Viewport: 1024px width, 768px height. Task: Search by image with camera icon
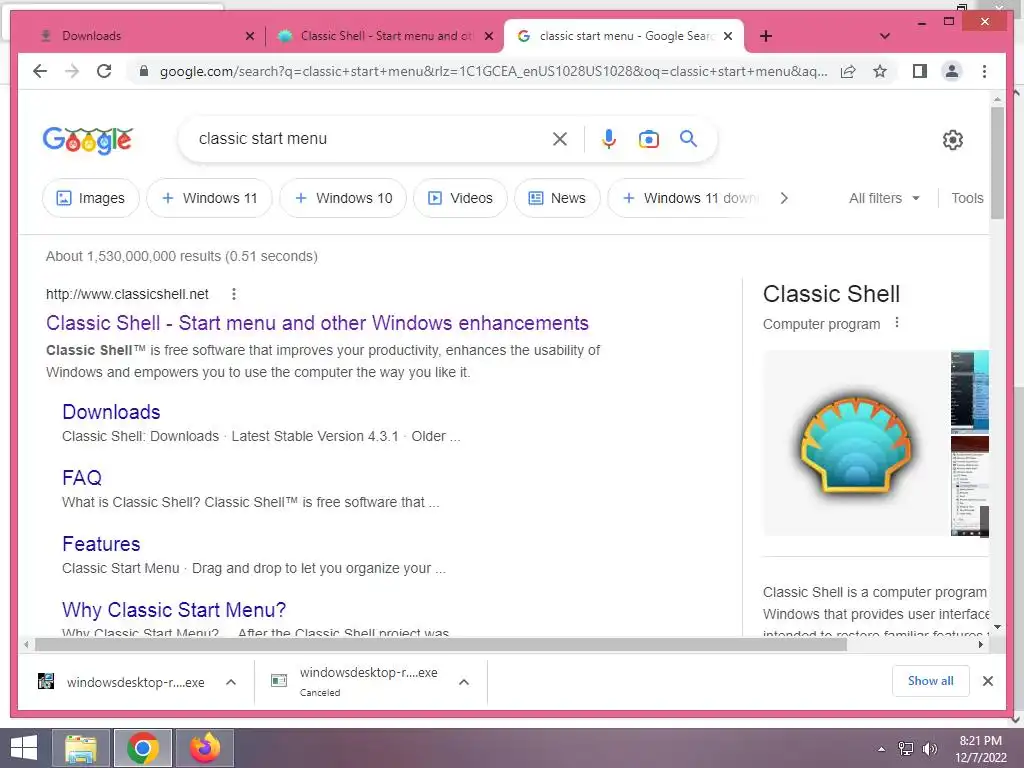pos(648,138)
